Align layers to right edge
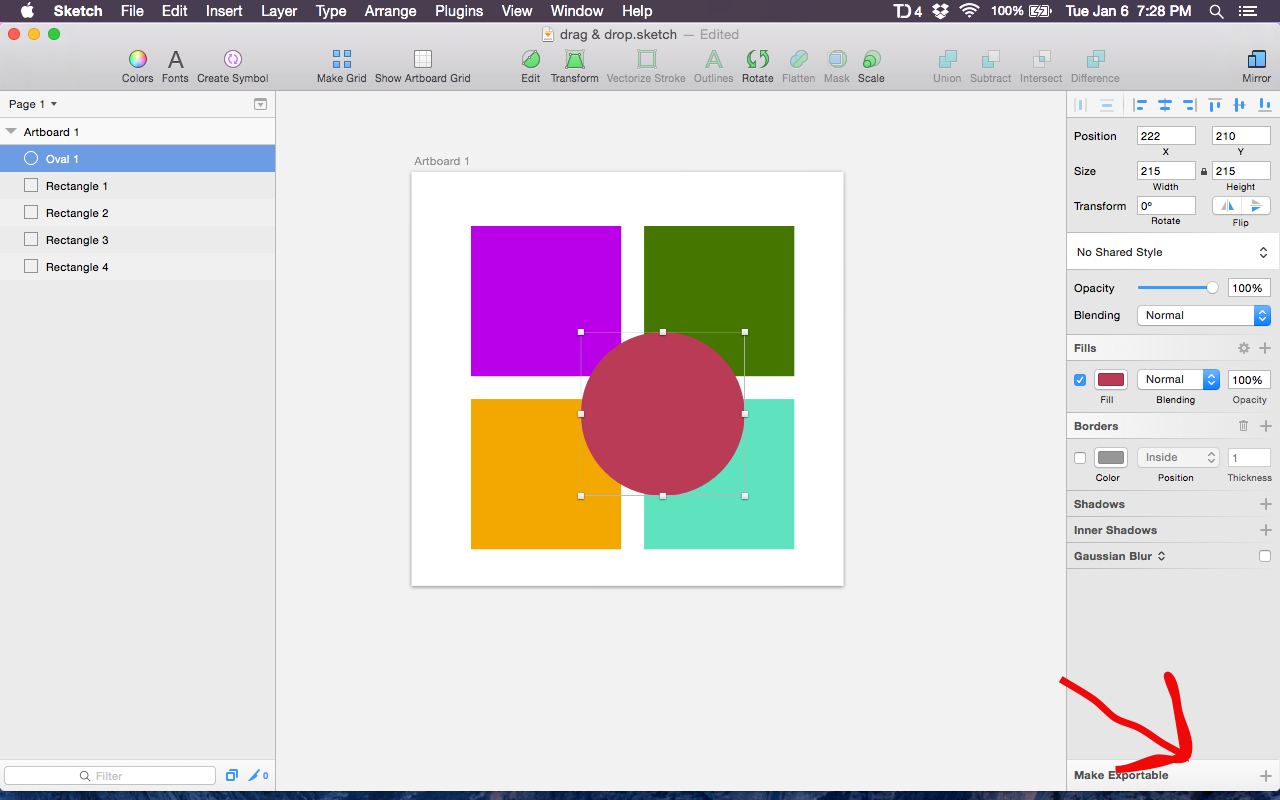This screenshot has height=800, width=1280. click(1189, 104)
